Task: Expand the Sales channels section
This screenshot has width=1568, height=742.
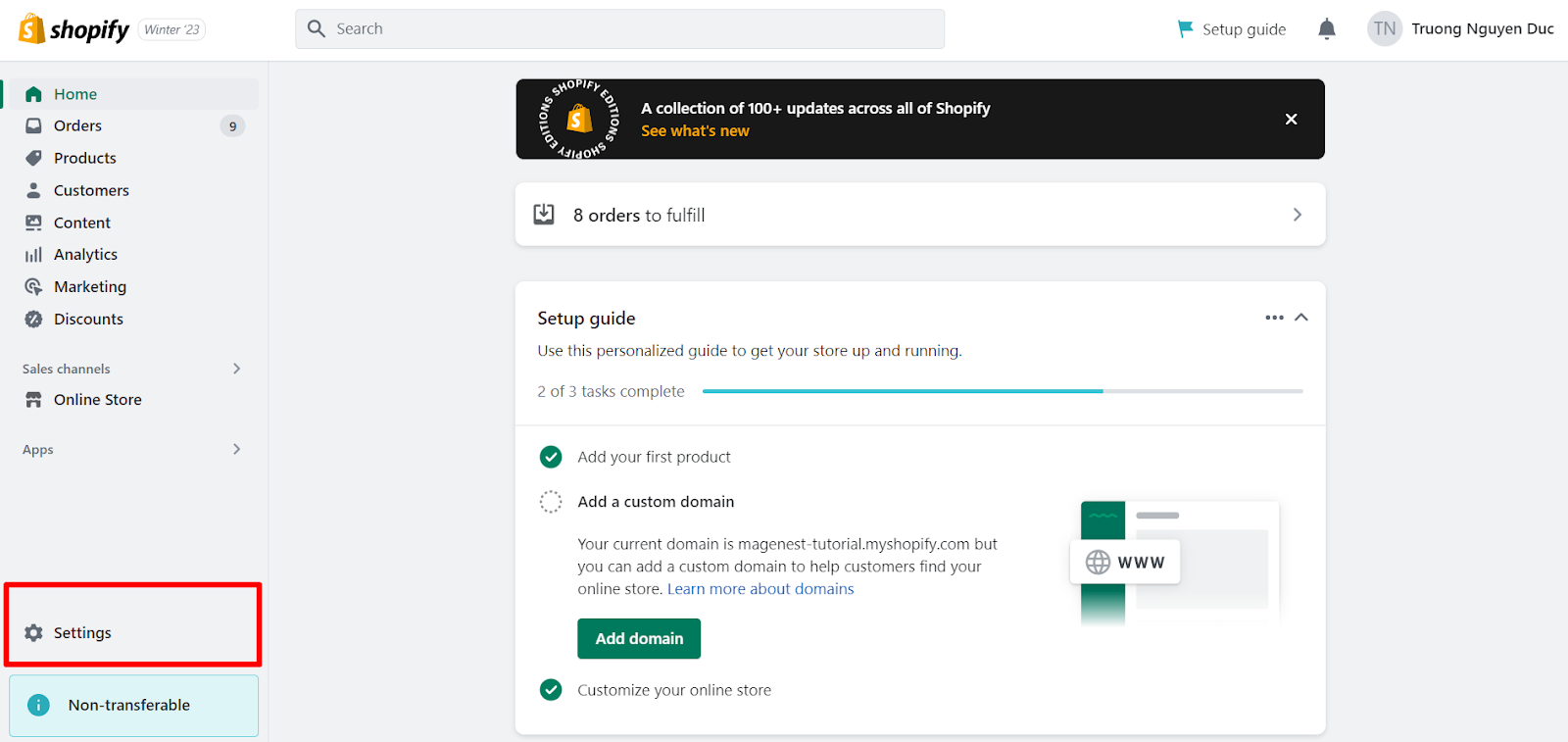Action: pos(236,369)
